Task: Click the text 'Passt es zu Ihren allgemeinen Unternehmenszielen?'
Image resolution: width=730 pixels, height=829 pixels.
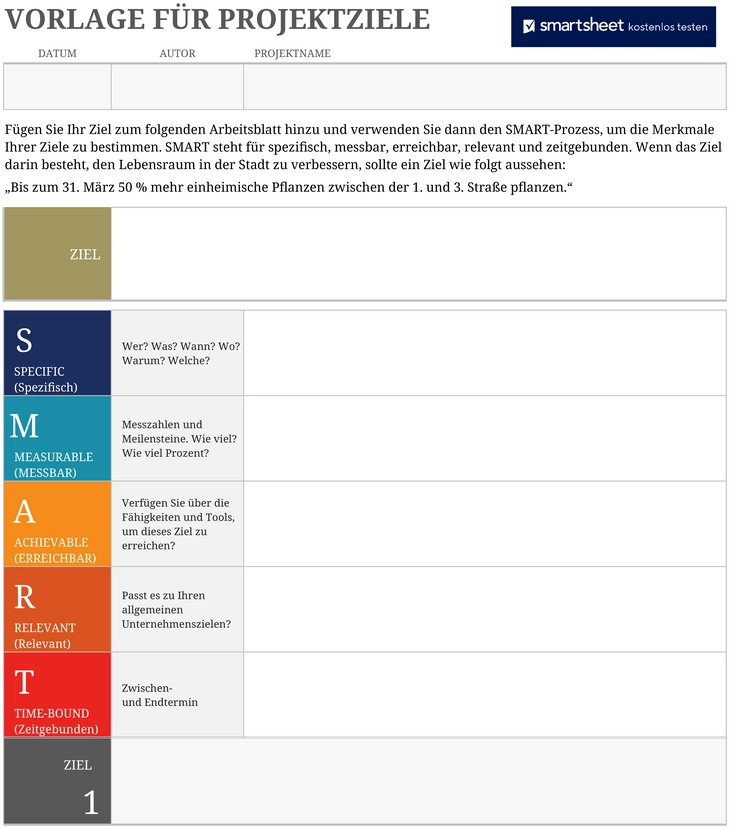Action: point(176,610)
